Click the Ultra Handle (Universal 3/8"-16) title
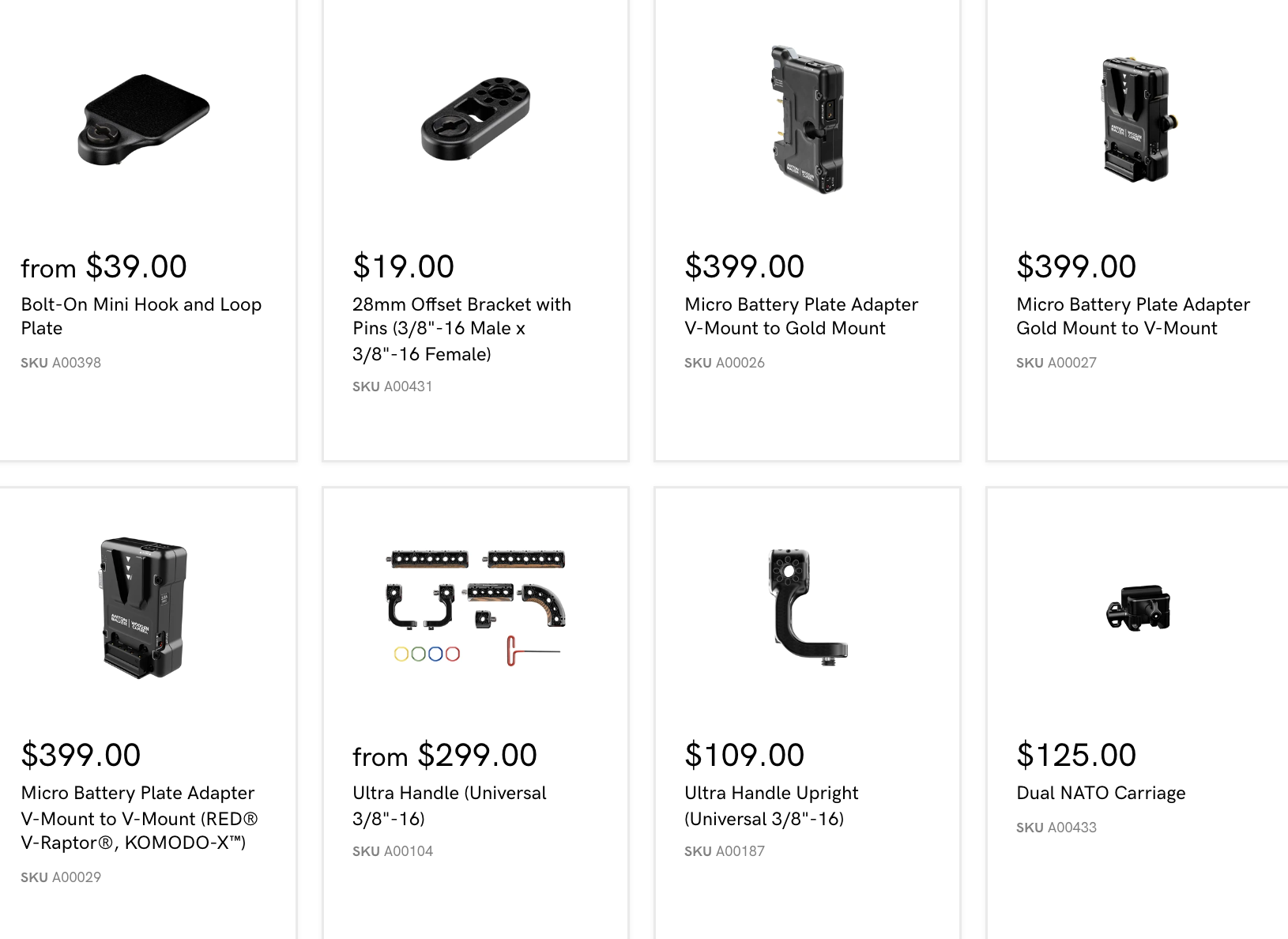The height and width of the screenshot is (939, 1288). [449, 805]
